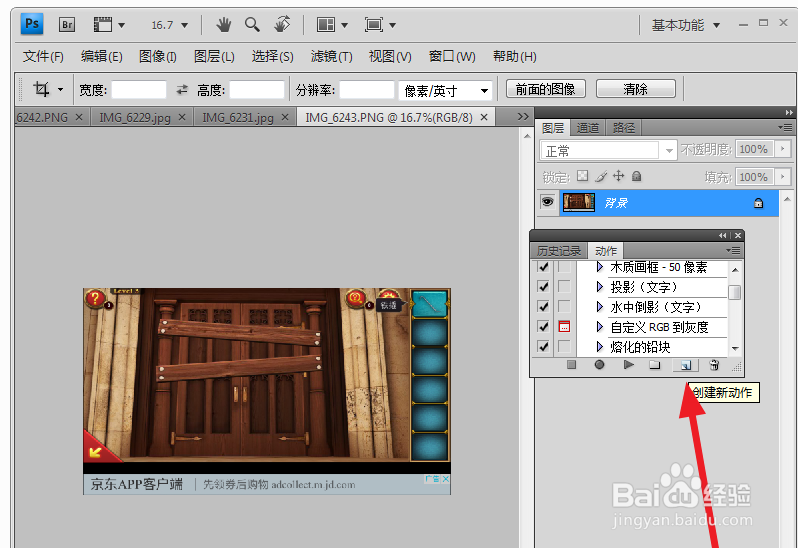The image size is (798, 548).
Task: Switch to the 通道 tab
Action: [x=587, y=127]
